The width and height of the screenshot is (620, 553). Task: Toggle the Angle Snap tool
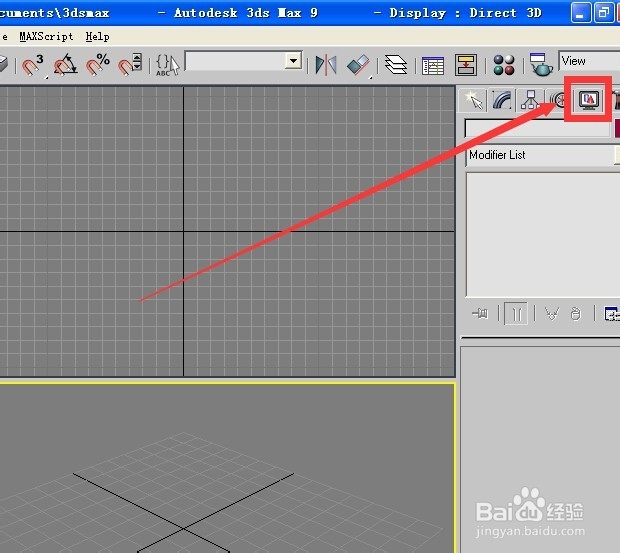click(x=65, y=65)
